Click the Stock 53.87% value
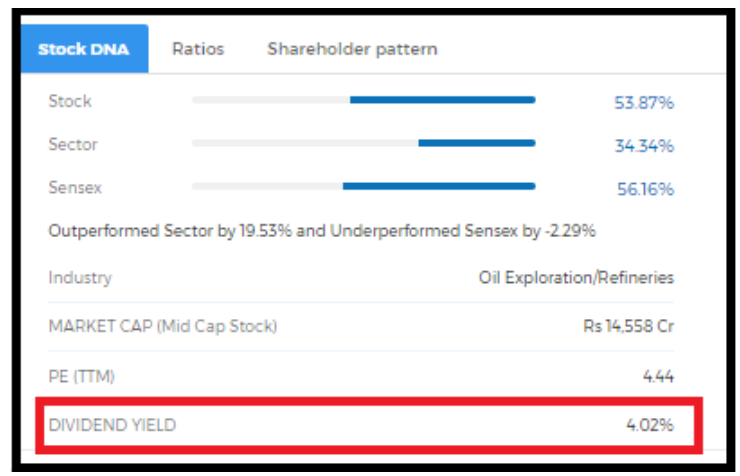 (x=643, y=102)
